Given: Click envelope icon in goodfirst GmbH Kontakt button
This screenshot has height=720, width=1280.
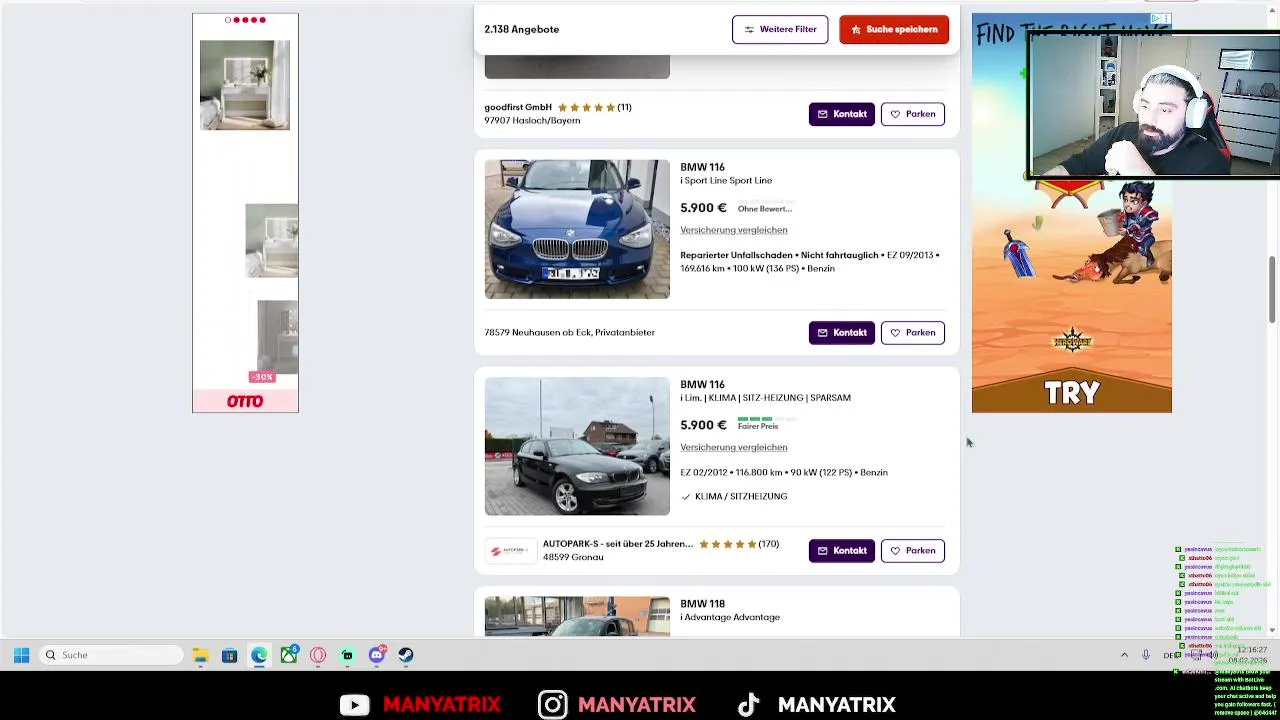Looking at the screenshot, I should (823, 114).
